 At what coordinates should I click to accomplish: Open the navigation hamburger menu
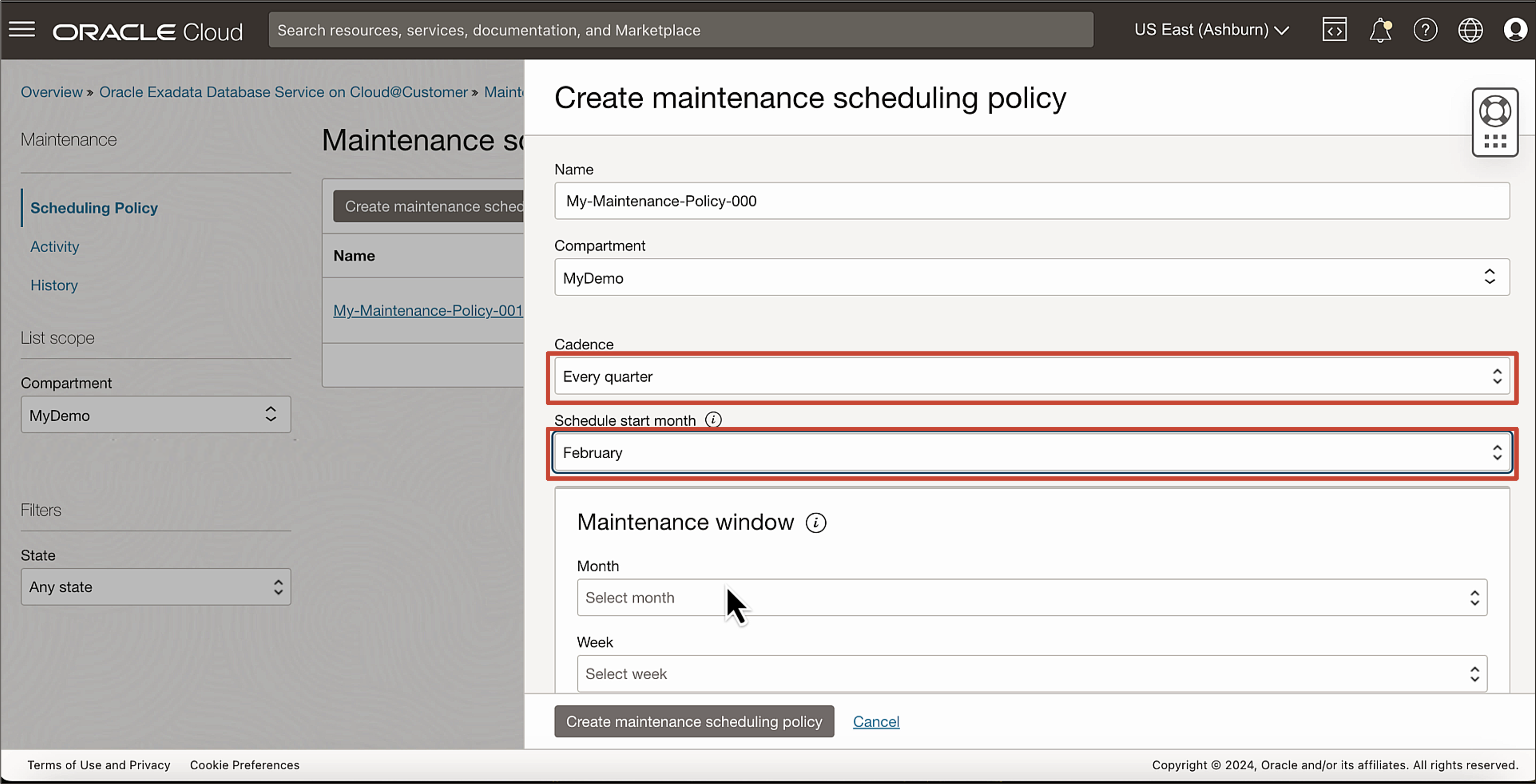pyautogui.click(x=22, y=29)
